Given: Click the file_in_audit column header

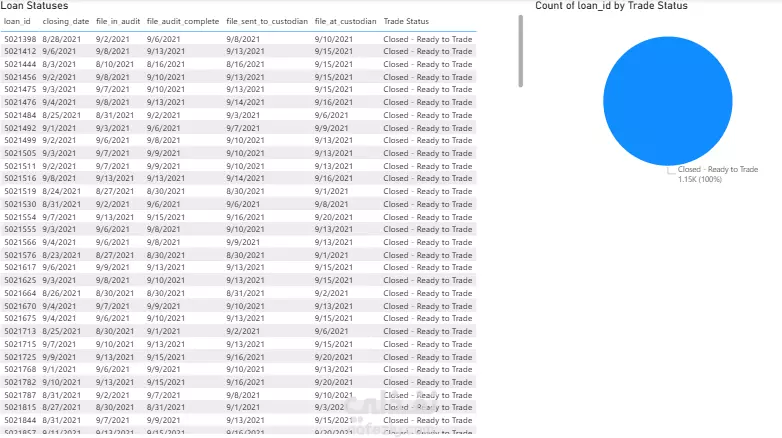Looking at the screenshot, I should 118,21.
